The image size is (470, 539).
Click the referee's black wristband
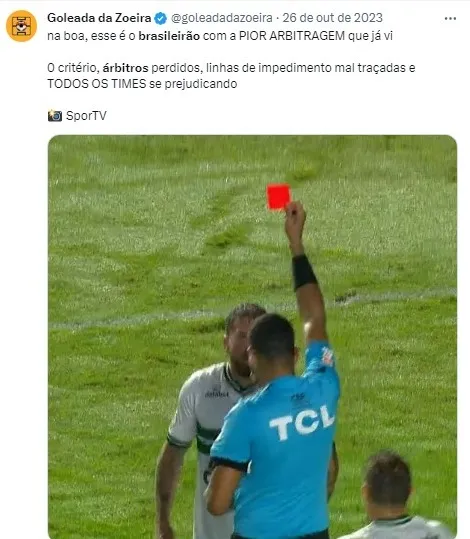(x=304, y=272)
